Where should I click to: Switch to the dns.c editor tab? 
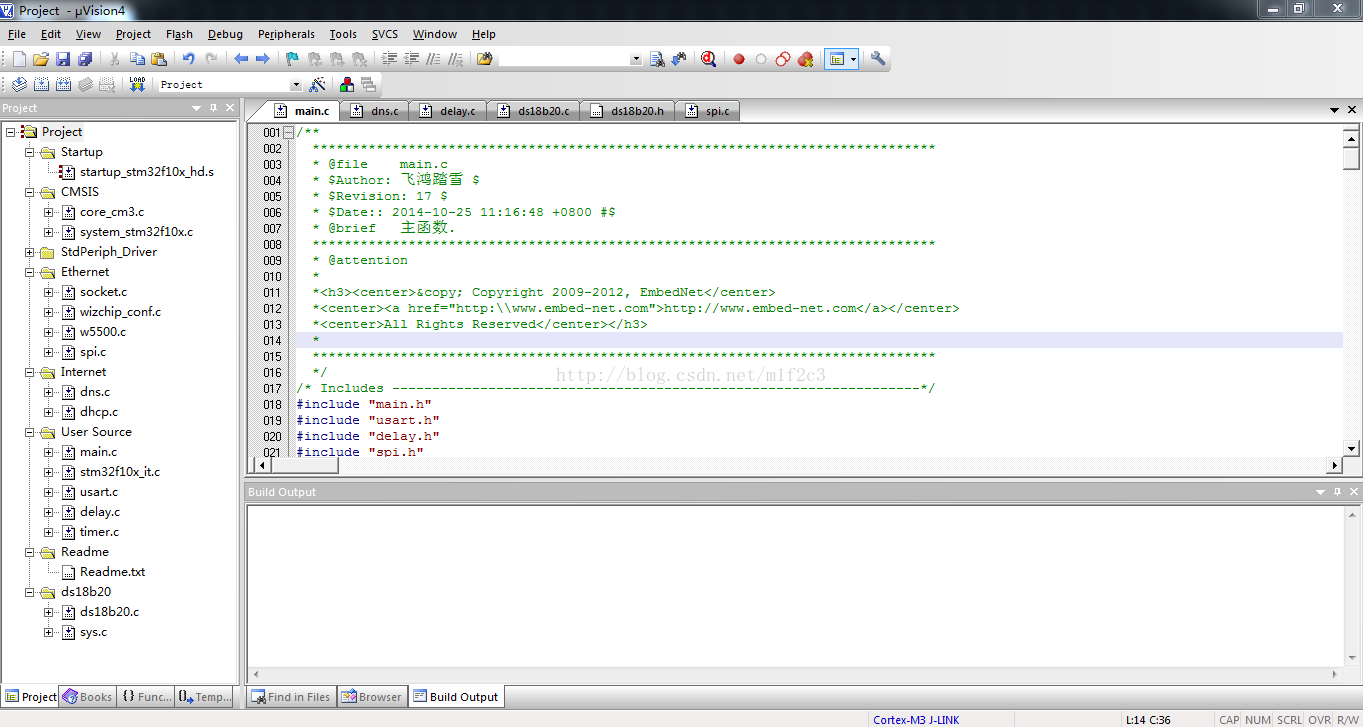[374, 111]
